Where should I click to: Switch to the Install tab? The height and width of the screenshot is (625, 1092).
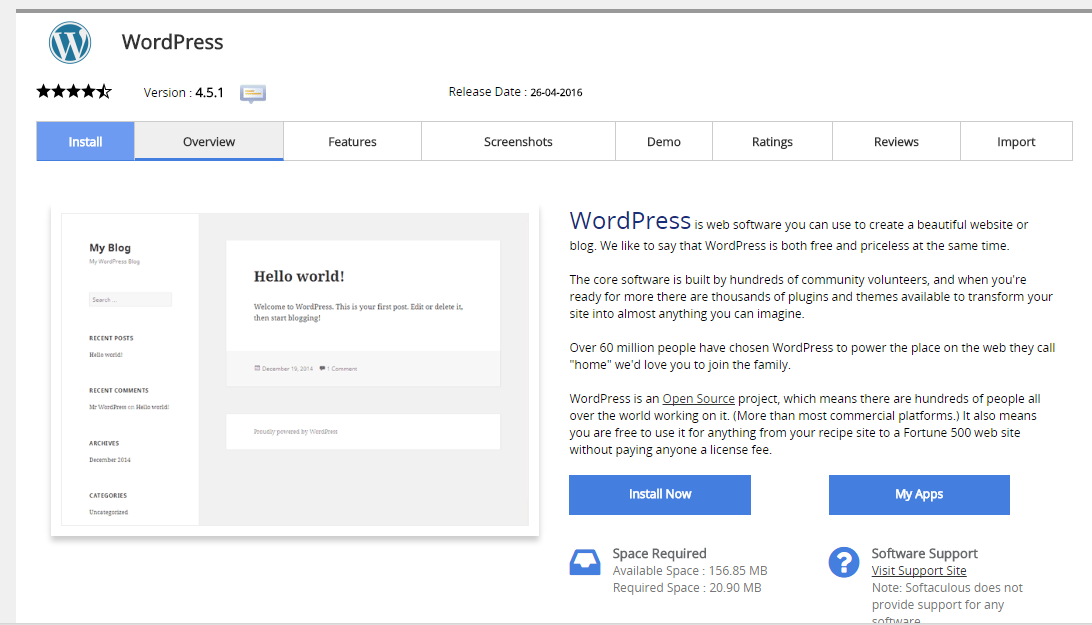click(x=86, y=141)
